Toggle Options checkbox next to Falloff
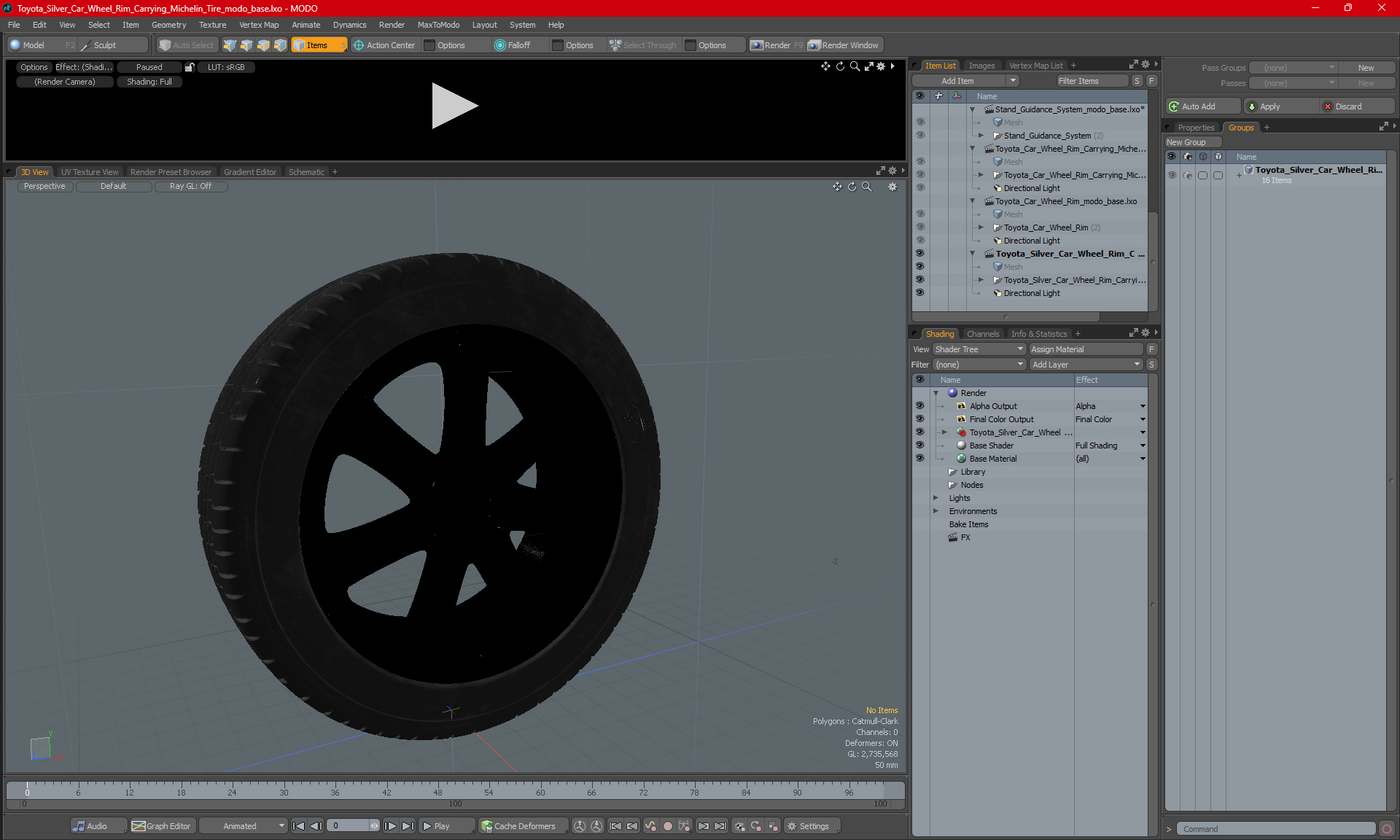The width and height of the screenshot is (1400, 840). coord(558,45)
